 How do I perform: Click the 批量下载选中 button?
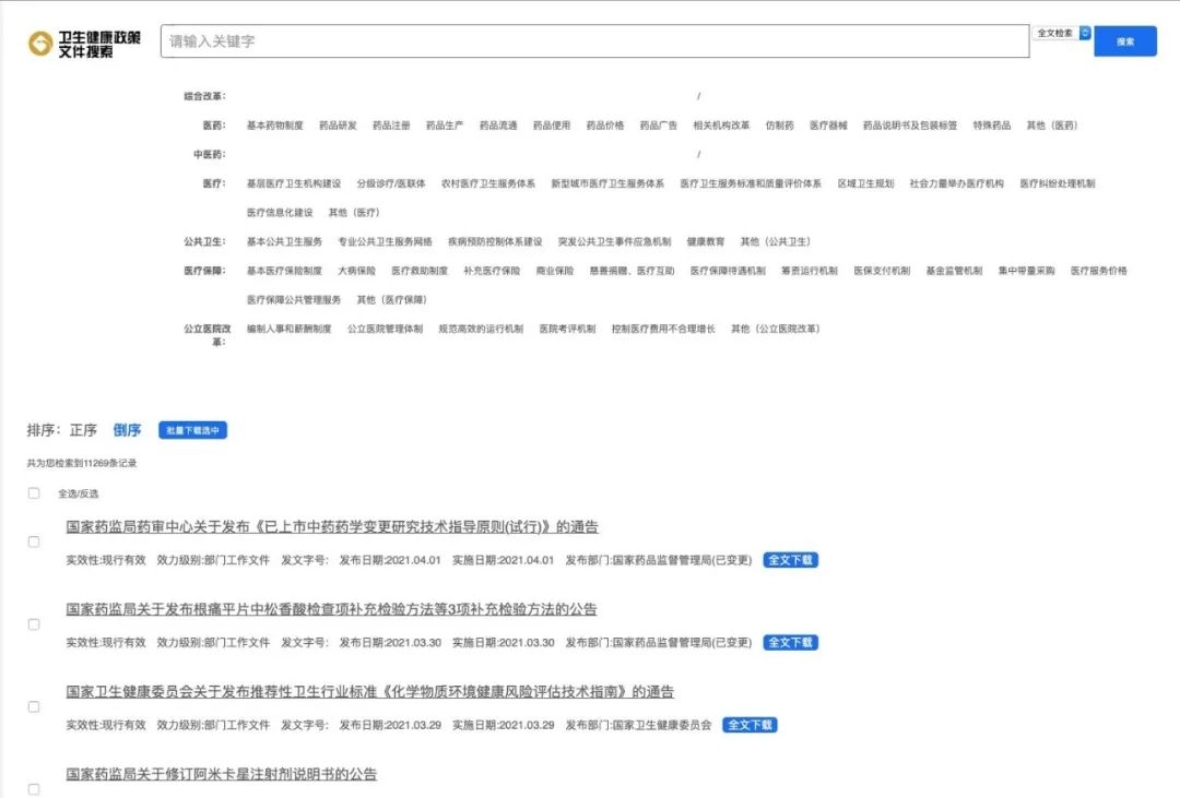coord(193,430)
